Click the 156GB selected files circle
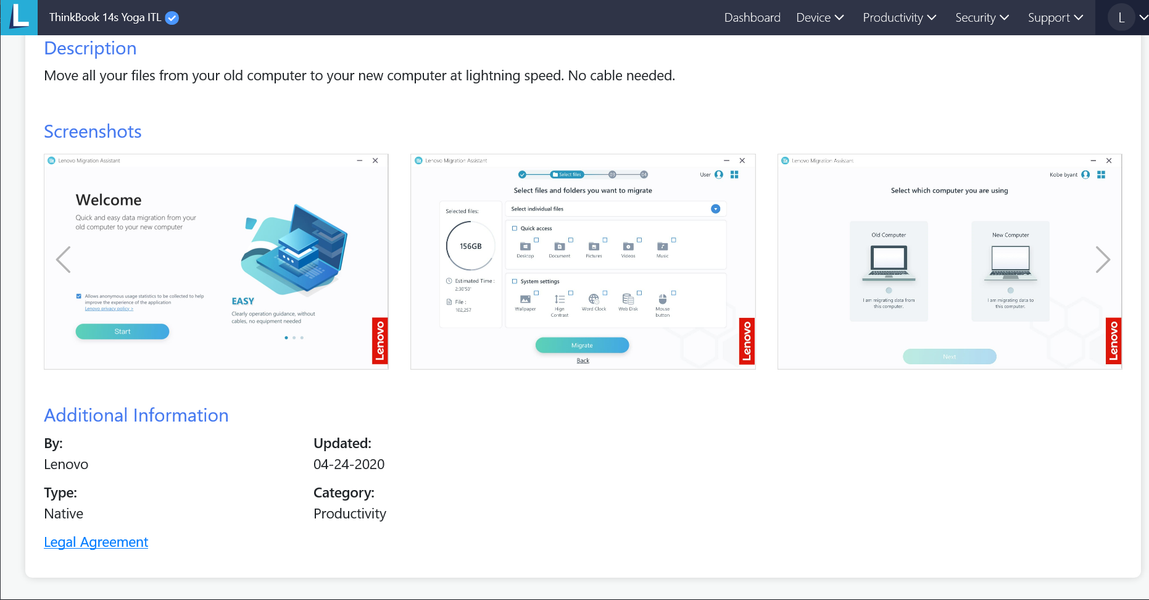 point(470,246)
